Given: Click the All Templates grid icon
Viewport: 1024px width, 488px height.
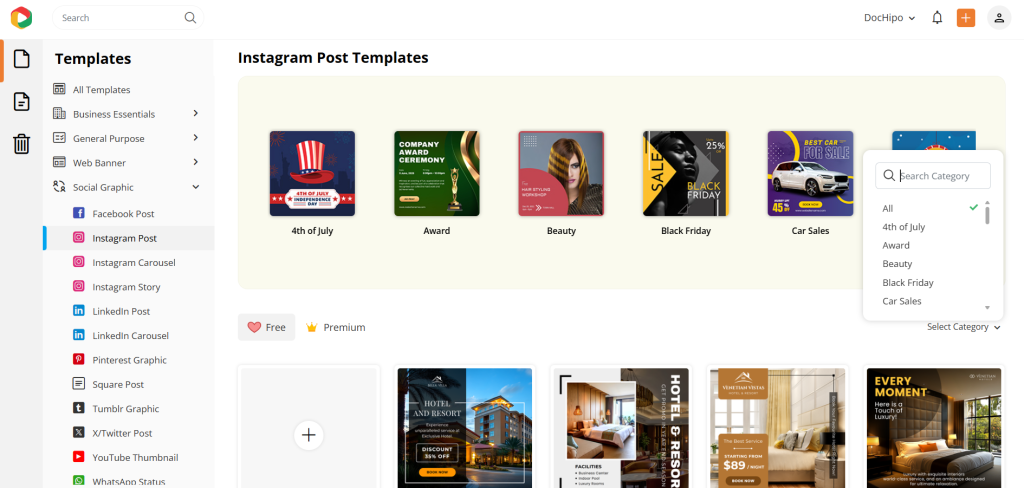Looking at the screenshot, I should 59,89.
